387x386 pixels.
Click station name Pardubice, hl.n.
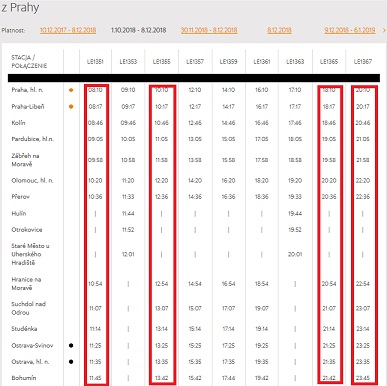32,139
